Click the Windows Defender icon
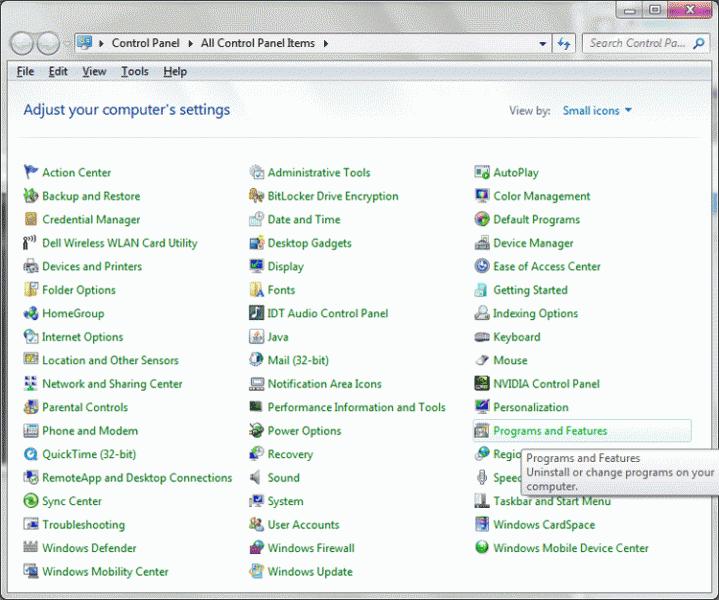This screenshot has width=719, height=600. point(31,548)
